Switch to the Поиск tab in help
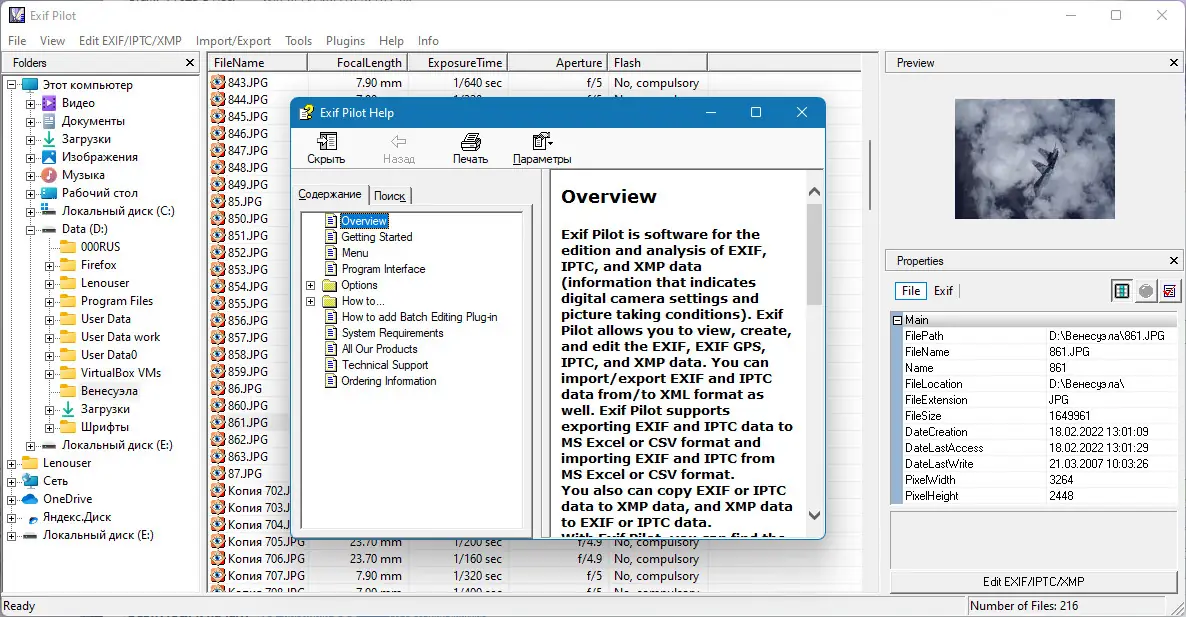 (390, 196)
